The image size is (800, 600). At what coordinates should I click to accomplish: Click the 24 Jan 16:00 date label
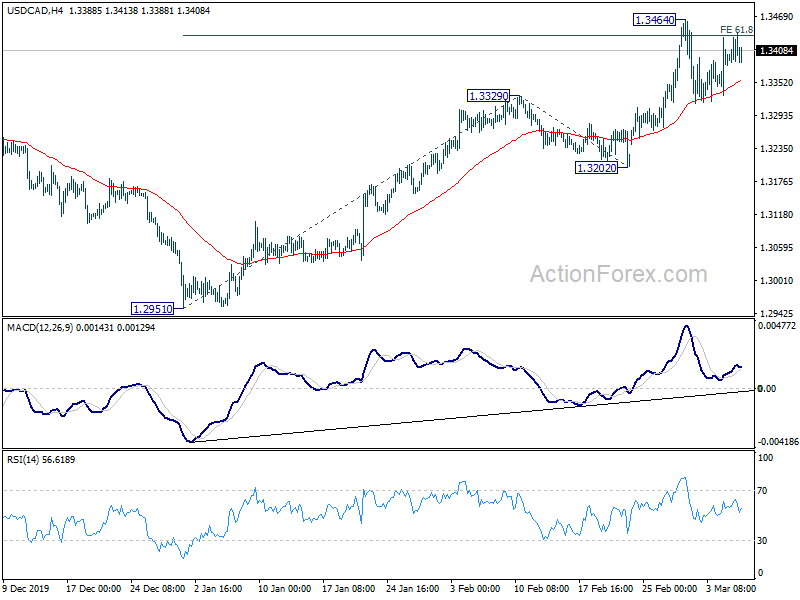pyautogui.click(x=413, y=588)
